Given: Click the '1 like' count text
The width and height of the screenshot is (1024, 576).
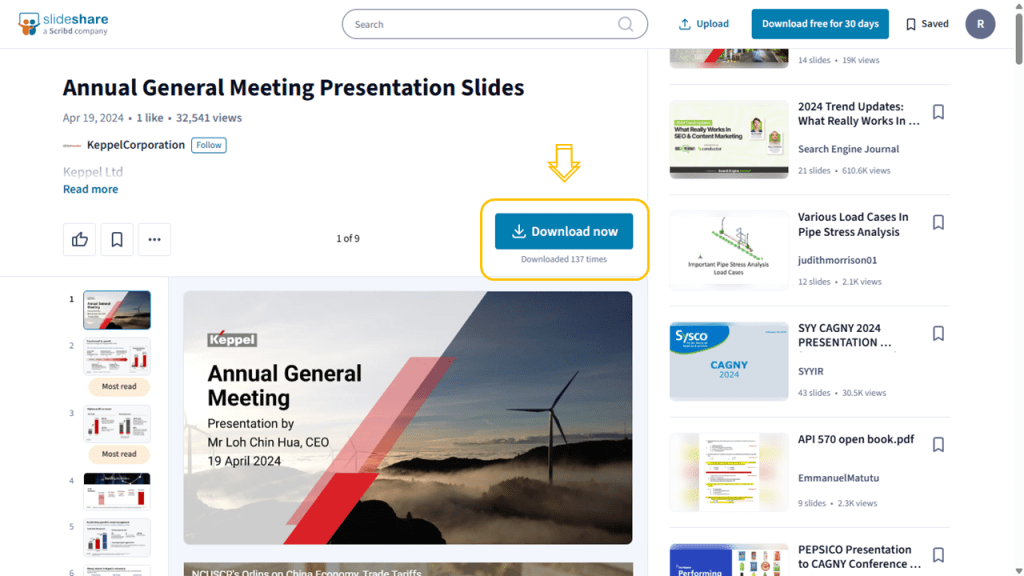Looking at the screenshot, I should pyautogui.click(x=150, y=118).
